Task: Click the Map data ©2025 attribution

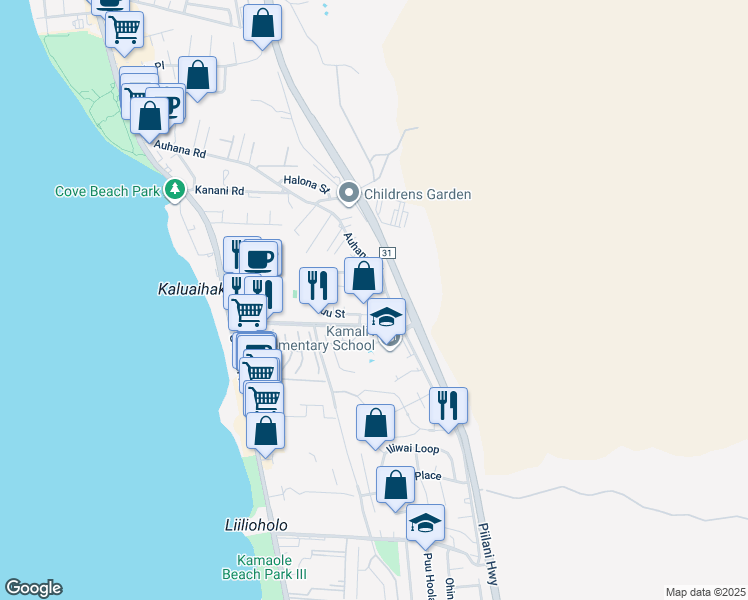Action: pos(706,592)
